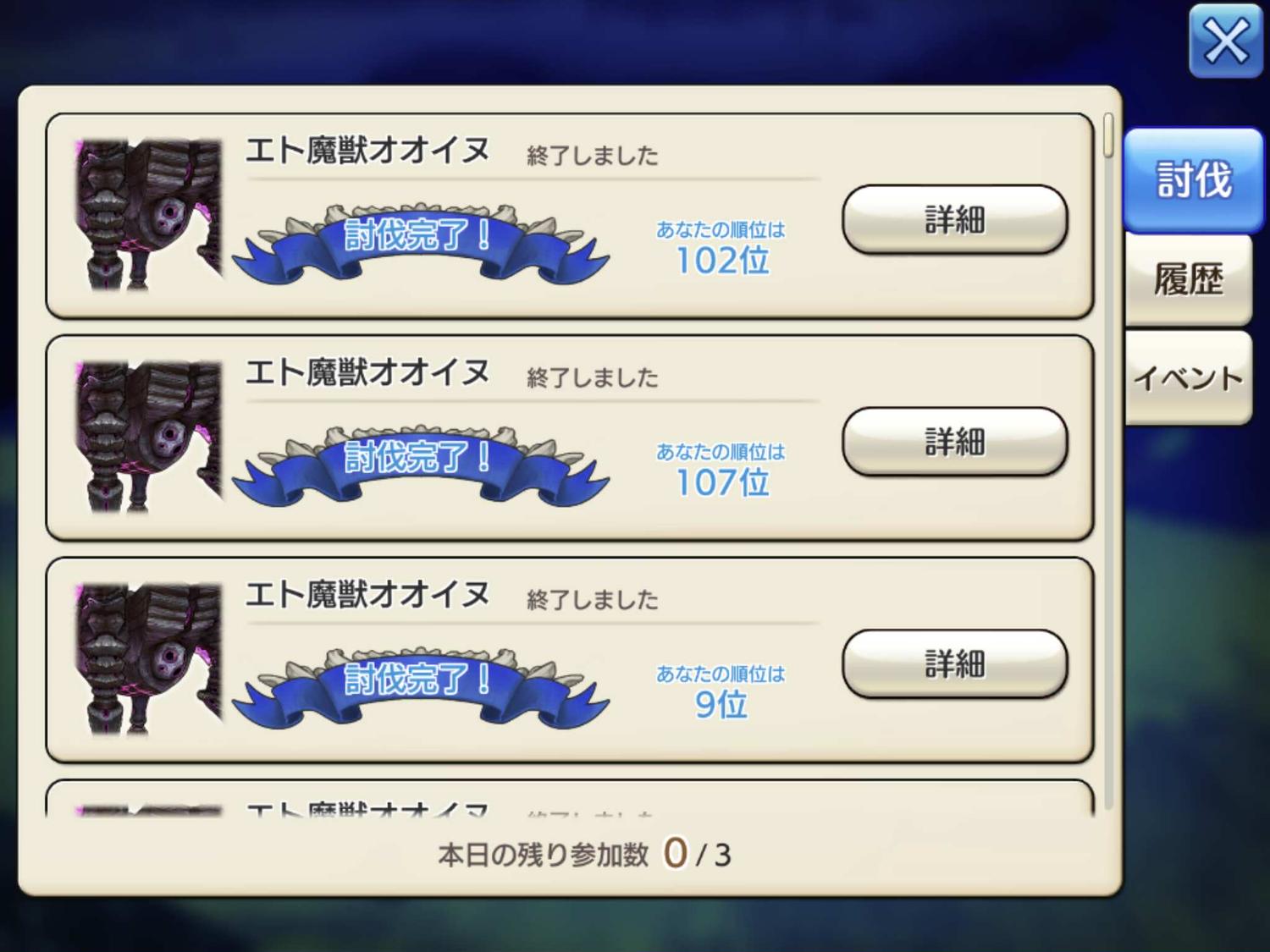Click the 討伐完了 ribbon in the first entry
This screenshot has height=952, width=1270.
pyautogui.click(x=421, y=243)
